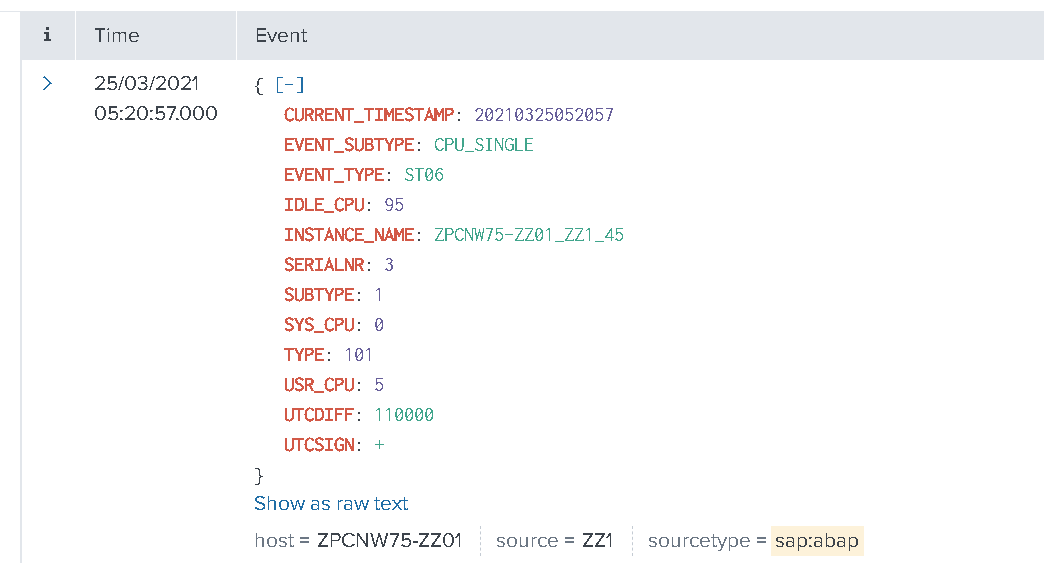1044x563 pixels.
Task: Select the UTCDIFF value 110000
Action: (x=404, y=415)
